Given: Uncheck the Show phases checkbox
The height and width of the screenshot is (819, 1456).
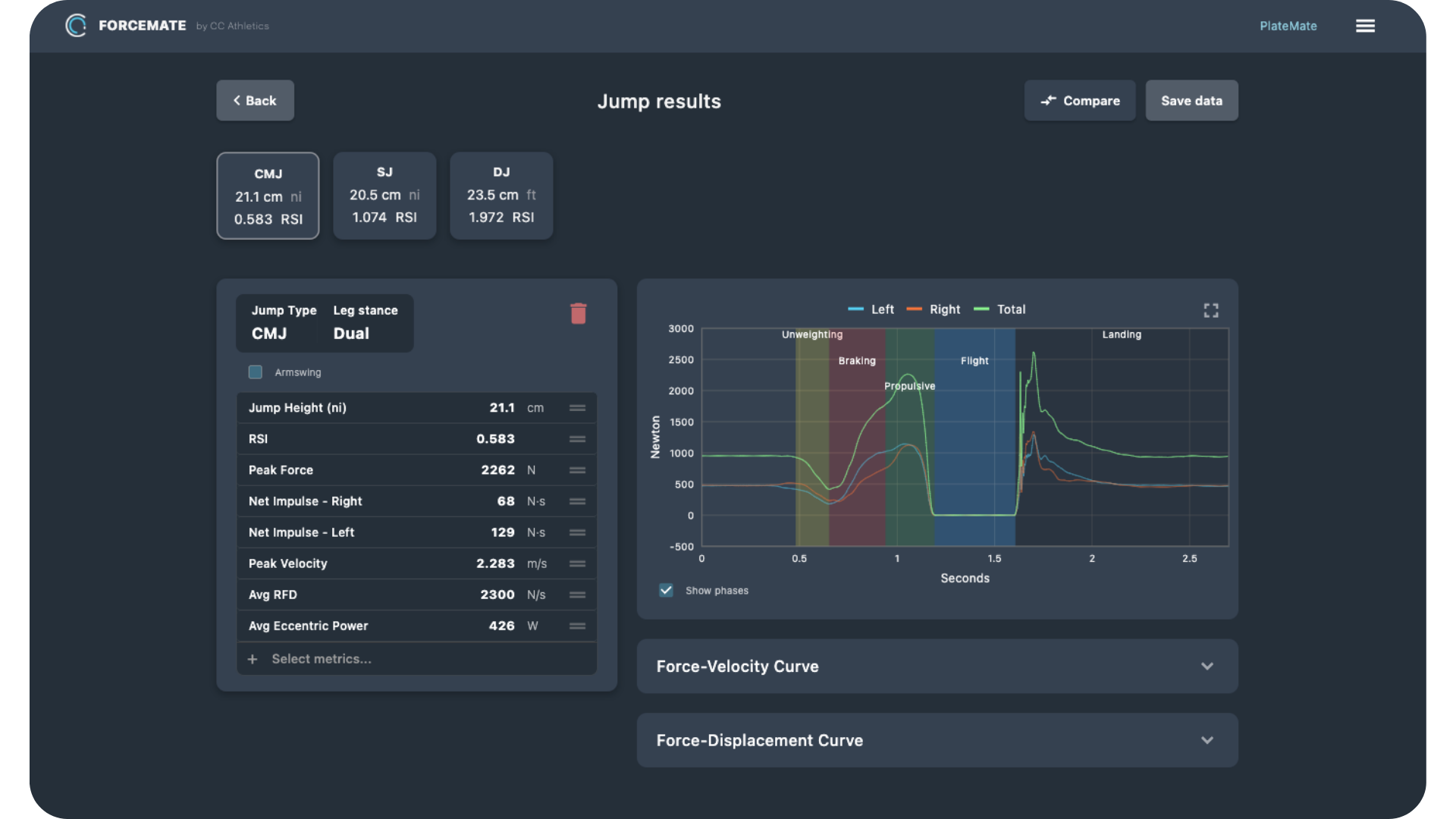Looking at the screenshot, I should 666,591.
